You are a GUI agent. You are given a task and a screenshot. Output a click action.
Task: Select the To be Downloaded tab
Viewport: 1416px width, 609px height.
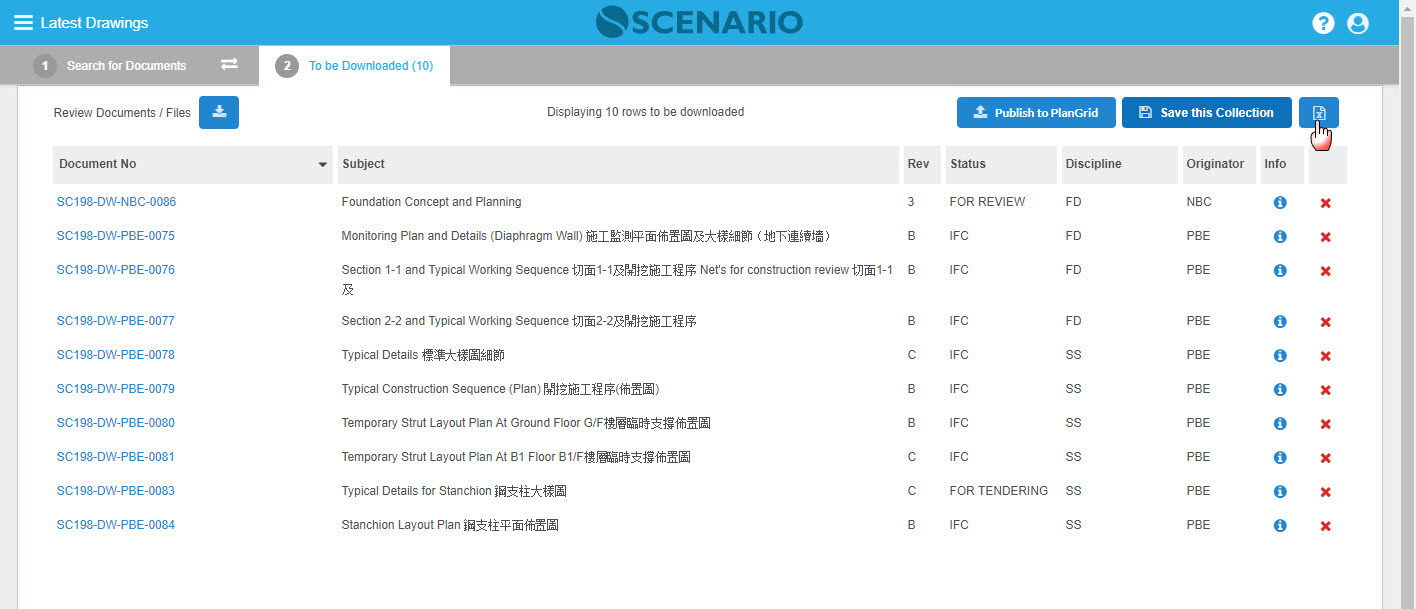click(370, 66)
